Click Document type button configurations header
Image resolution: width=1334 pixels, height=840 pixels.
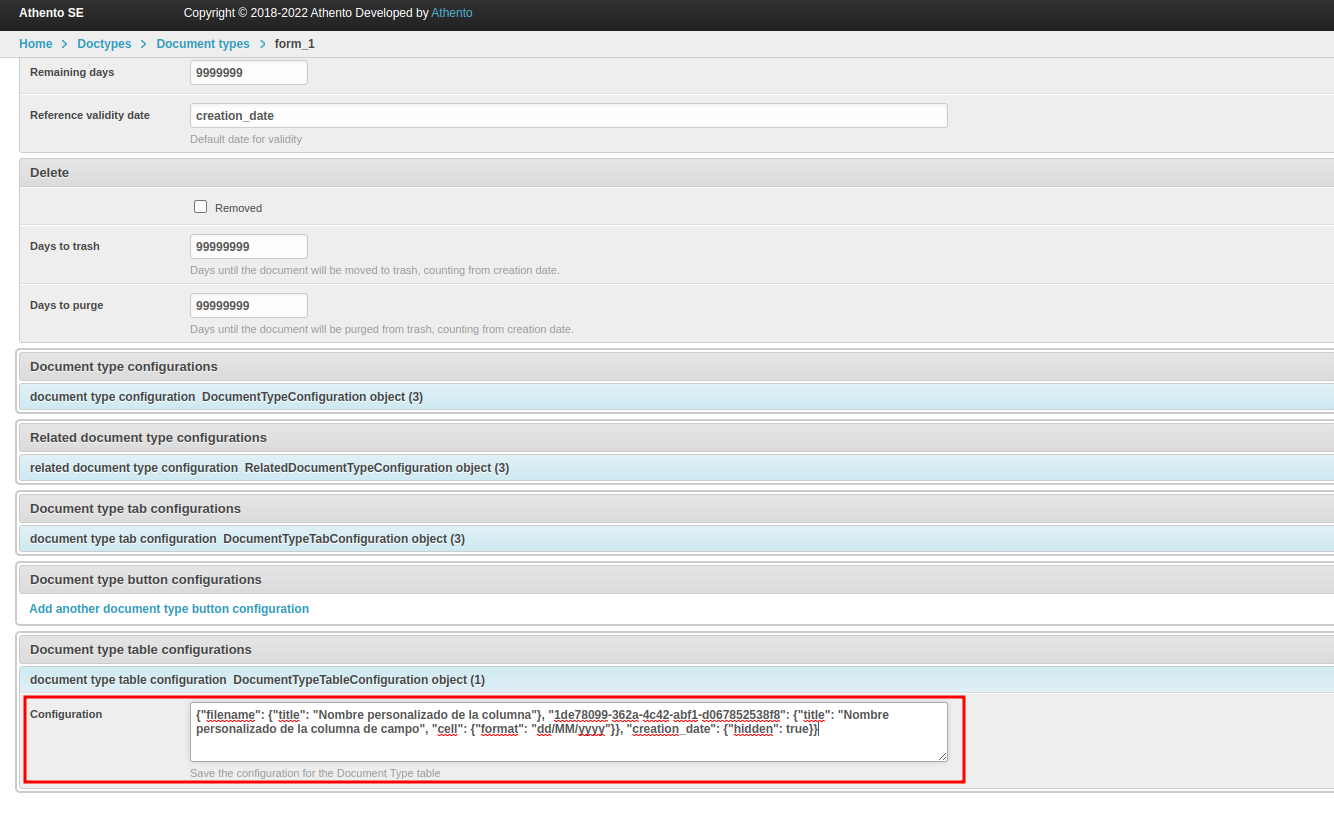coord(146,580)
